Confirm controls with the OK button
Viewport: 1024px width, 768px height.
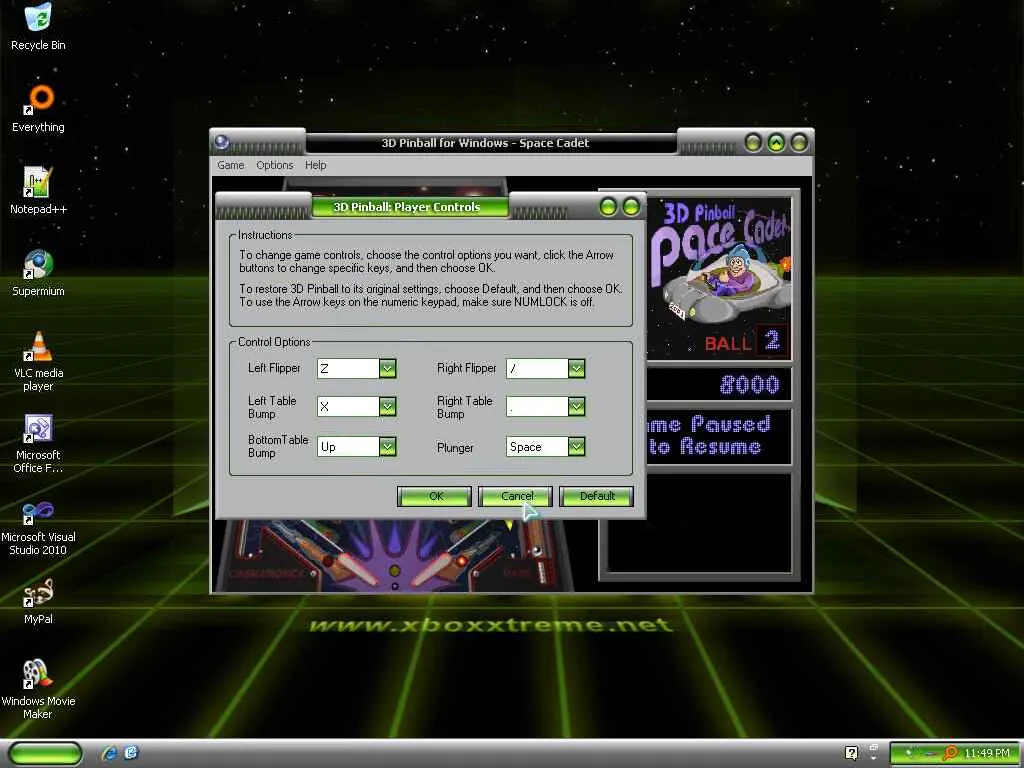click(434, 496)
